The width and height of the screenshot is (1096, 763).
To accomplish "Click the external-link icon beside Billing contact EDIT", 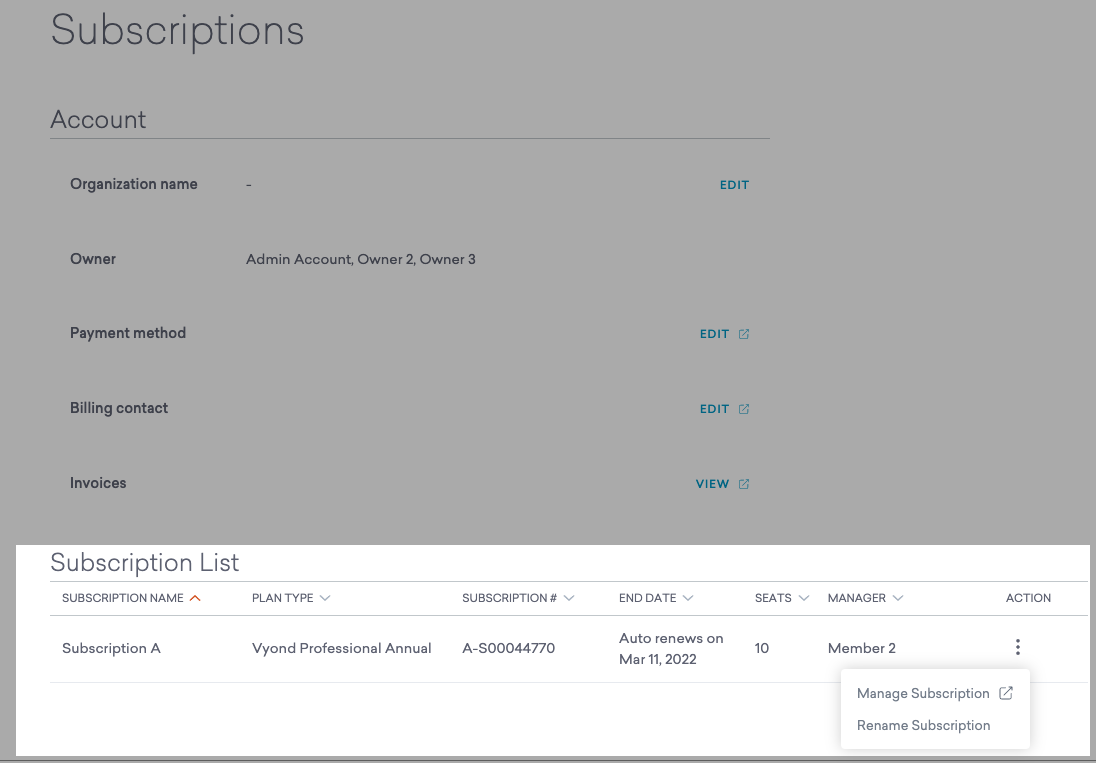I will coord(744,409).
